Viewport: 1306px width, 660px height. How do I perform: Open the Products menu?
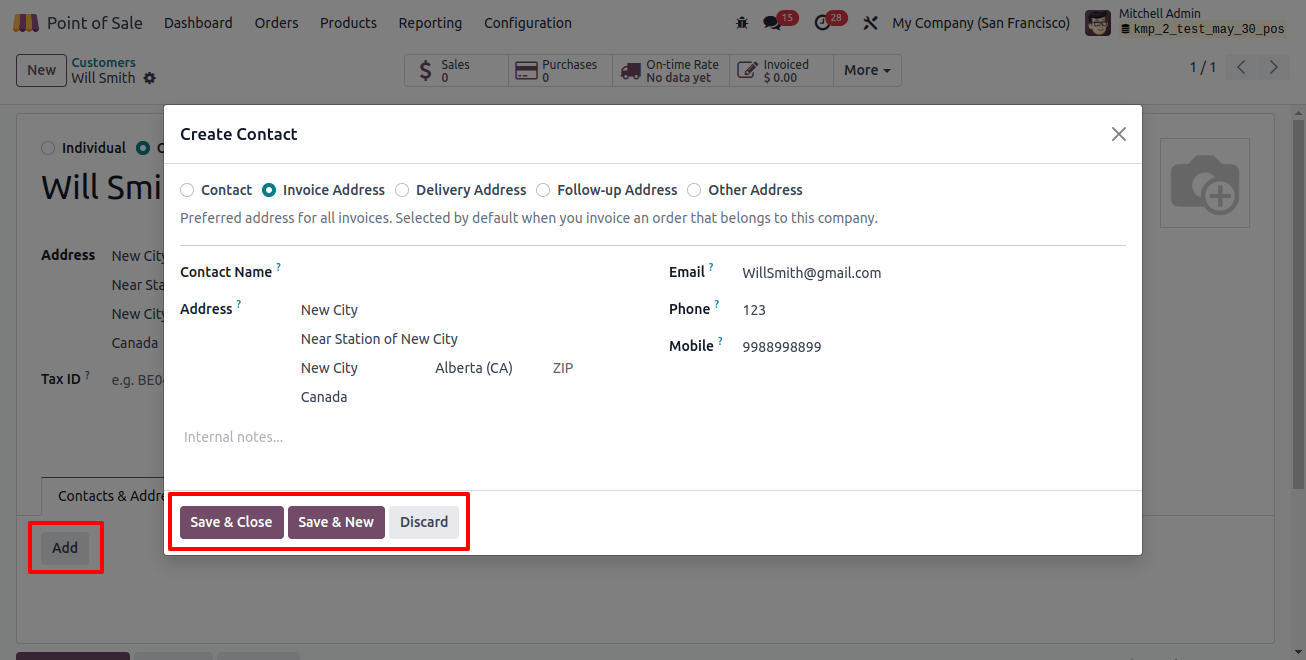pos(348,22)
